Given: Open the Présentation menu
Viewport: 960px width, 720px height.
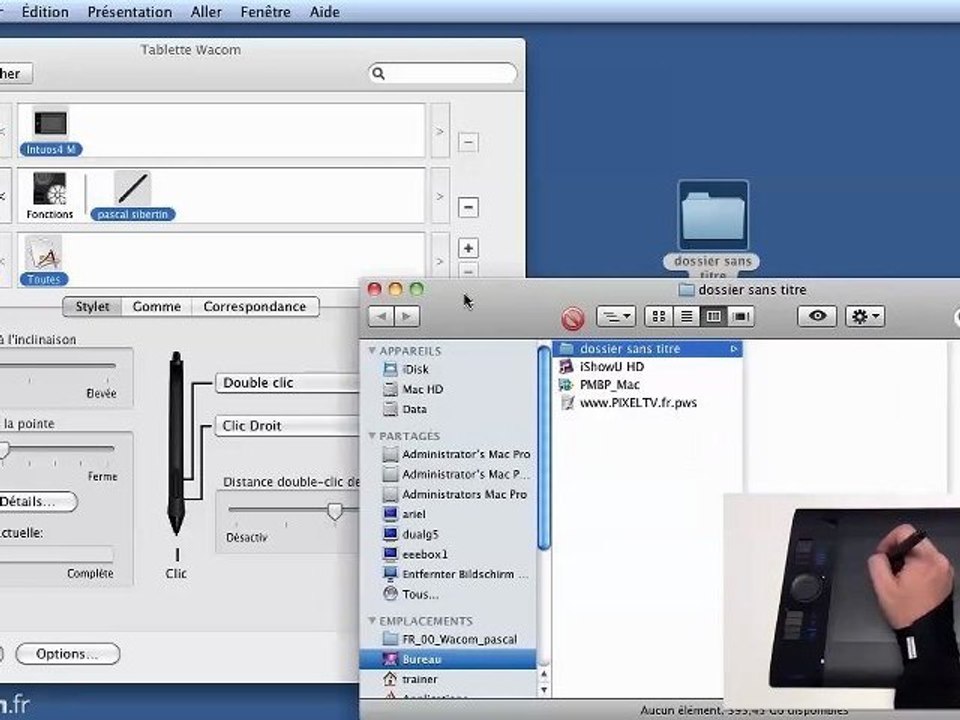Looking at the screenshot, I should click(130, 12).
